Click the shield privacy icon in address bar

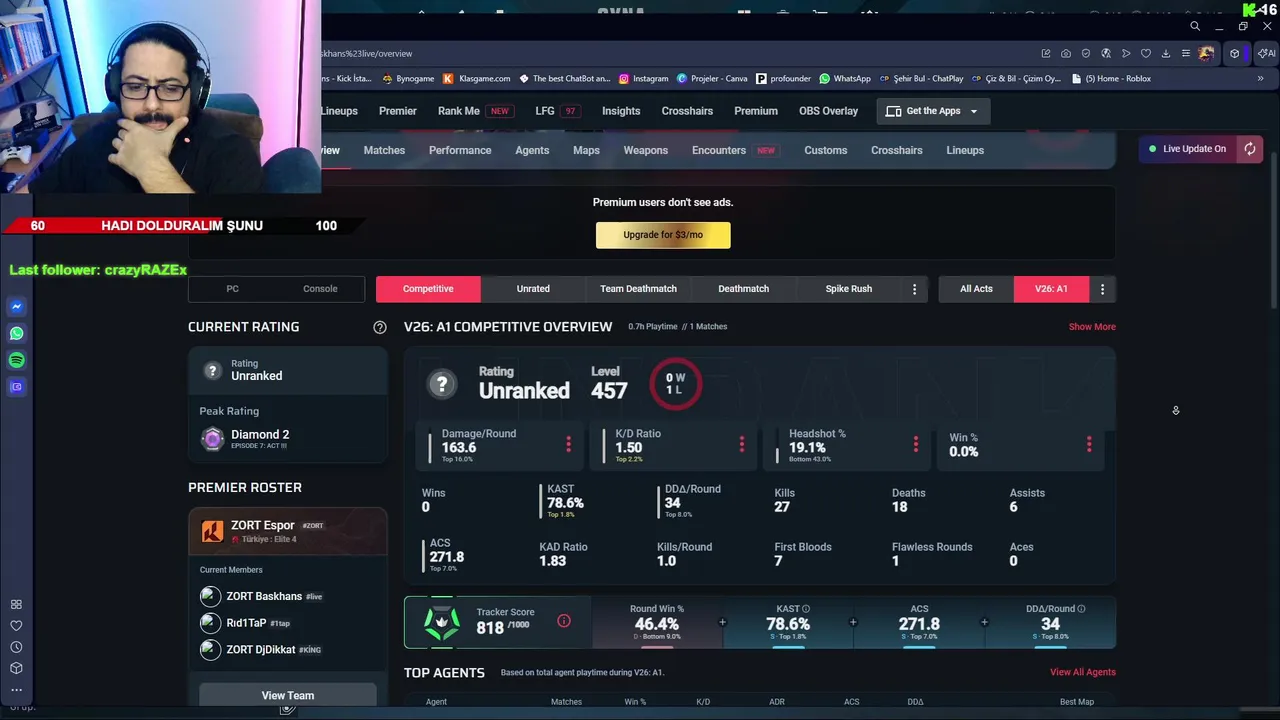tap(1086, 53)
